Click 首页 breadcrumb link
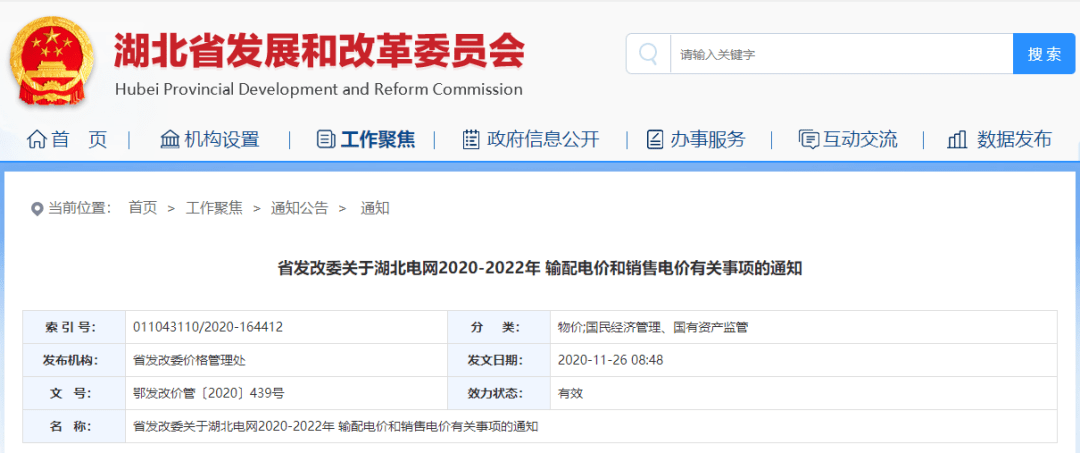Viewport: 1080px width, 453px height. pos(143,208)
